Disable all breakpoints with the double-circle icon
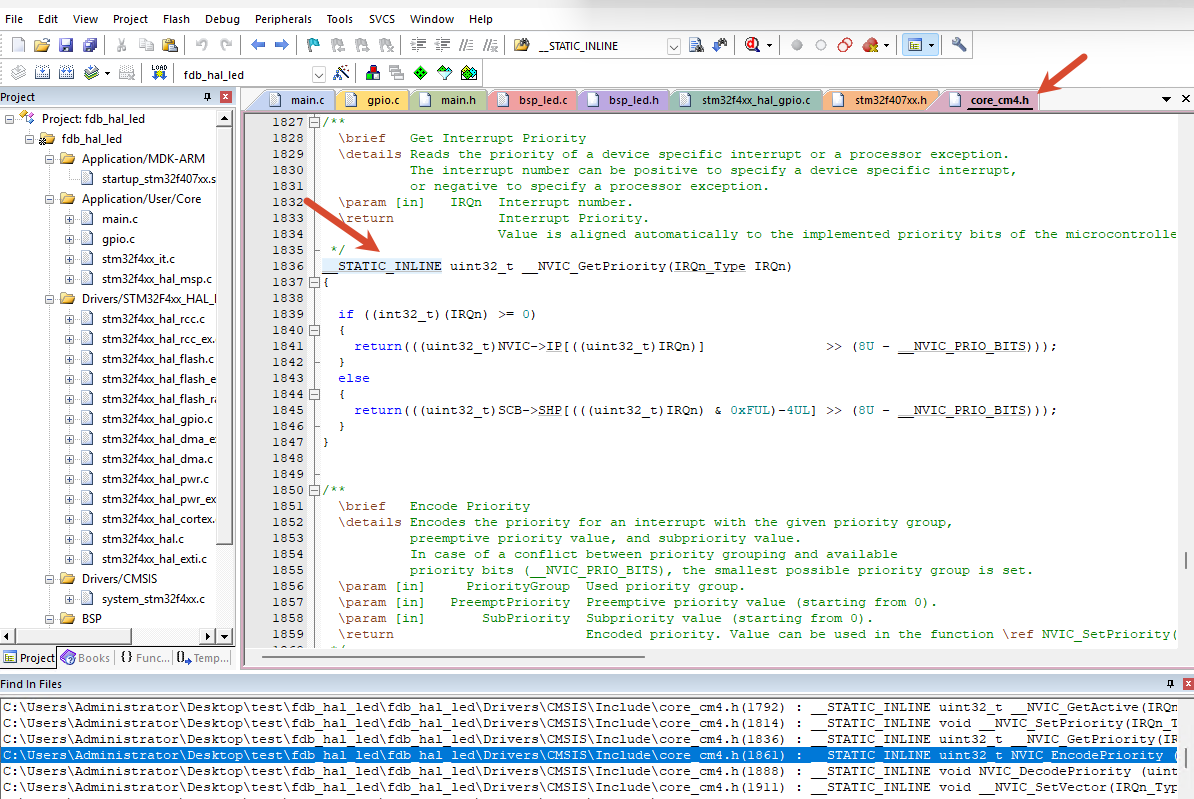Image resolution: width=1194 pixels, height=799 pixels. pos(844,46)
